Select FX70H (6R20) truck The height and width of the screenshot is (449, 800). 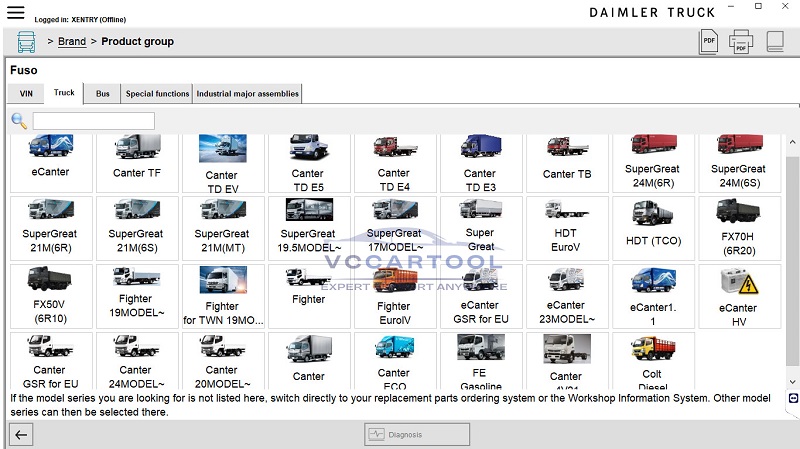(x=739, y=228)
